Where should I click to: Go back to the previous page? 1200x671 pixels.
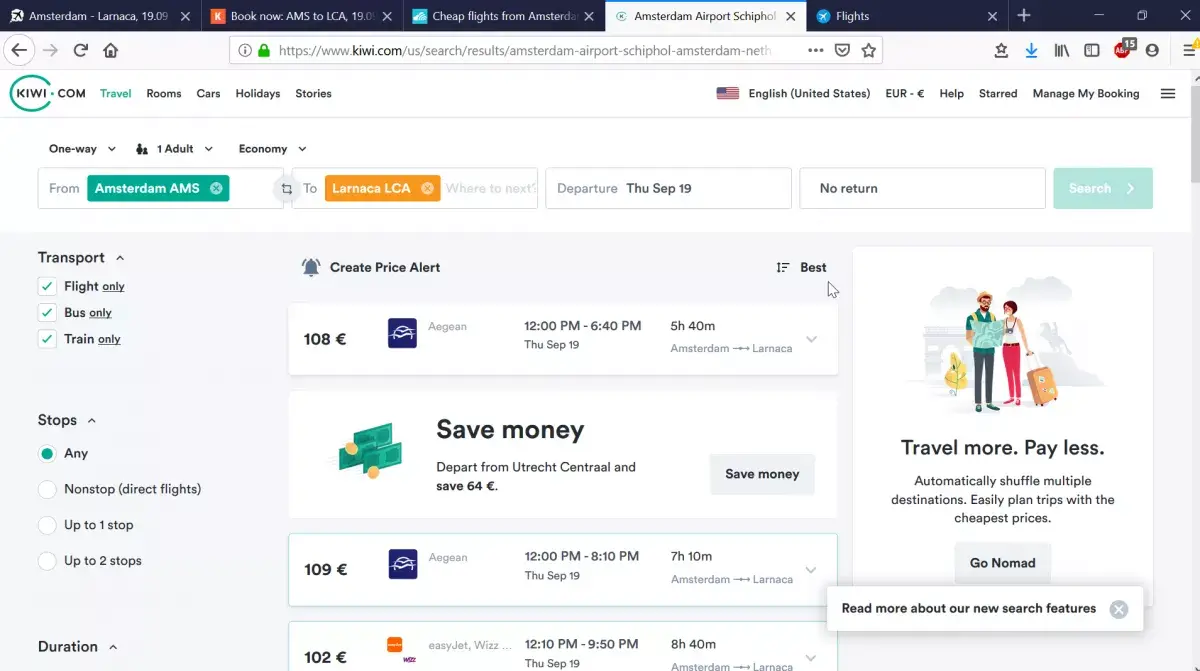point(19,51)
